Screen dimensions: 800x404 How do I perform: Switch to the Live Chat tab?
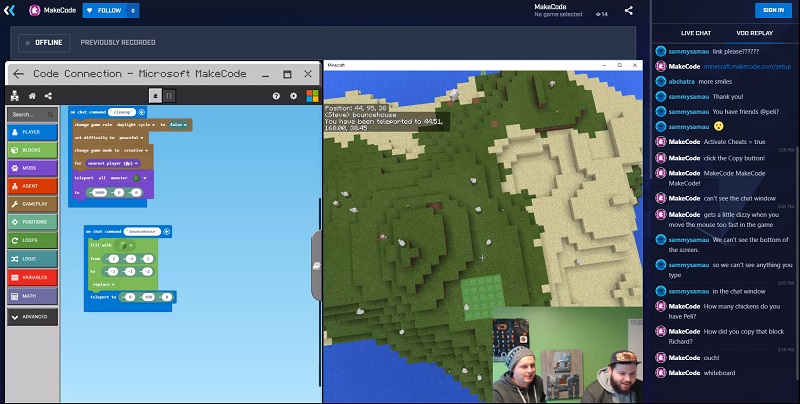click(695, 33)
